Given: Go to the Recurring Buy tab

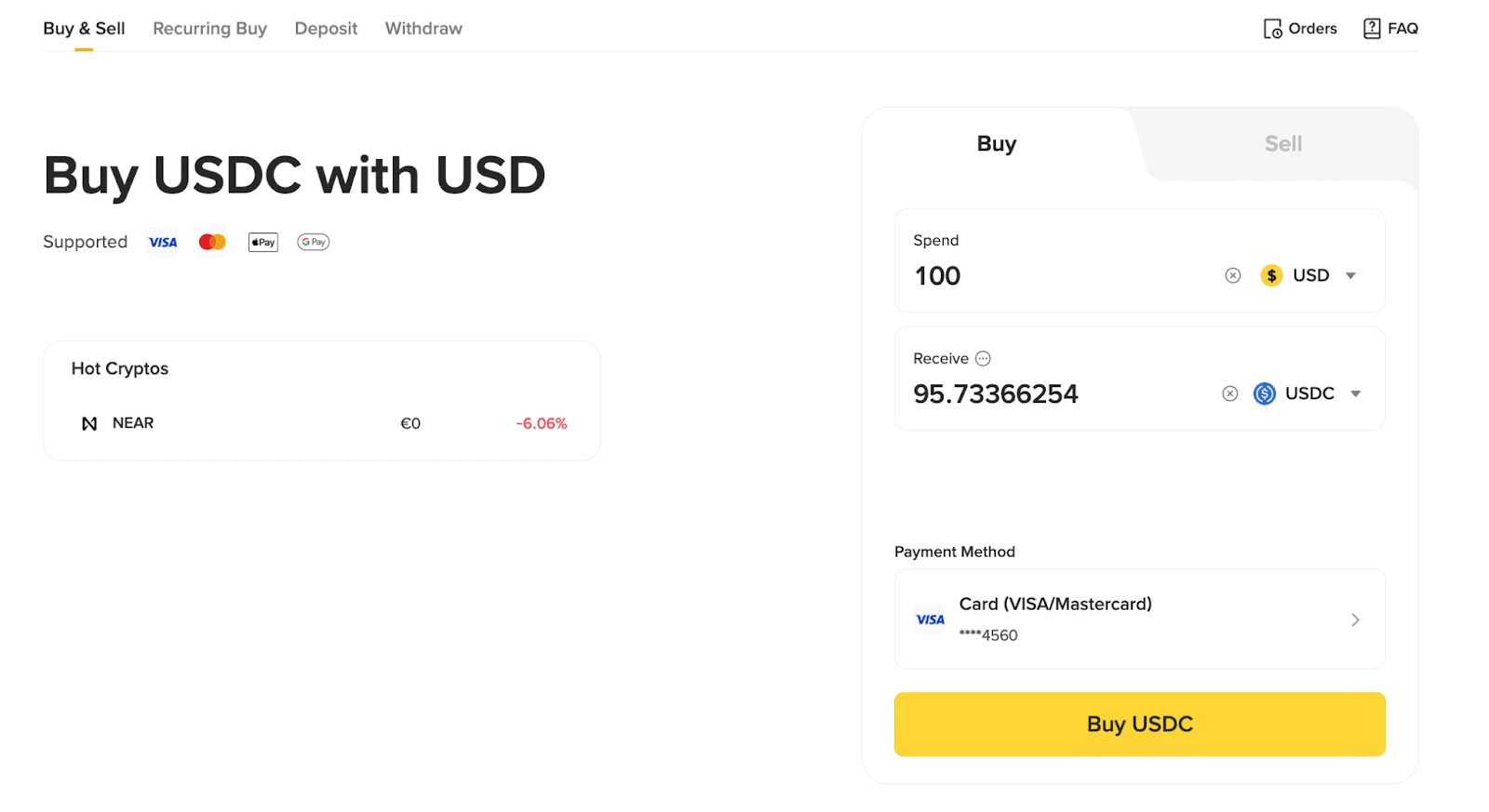Looking at the screenshot, I should coord(209,29).
